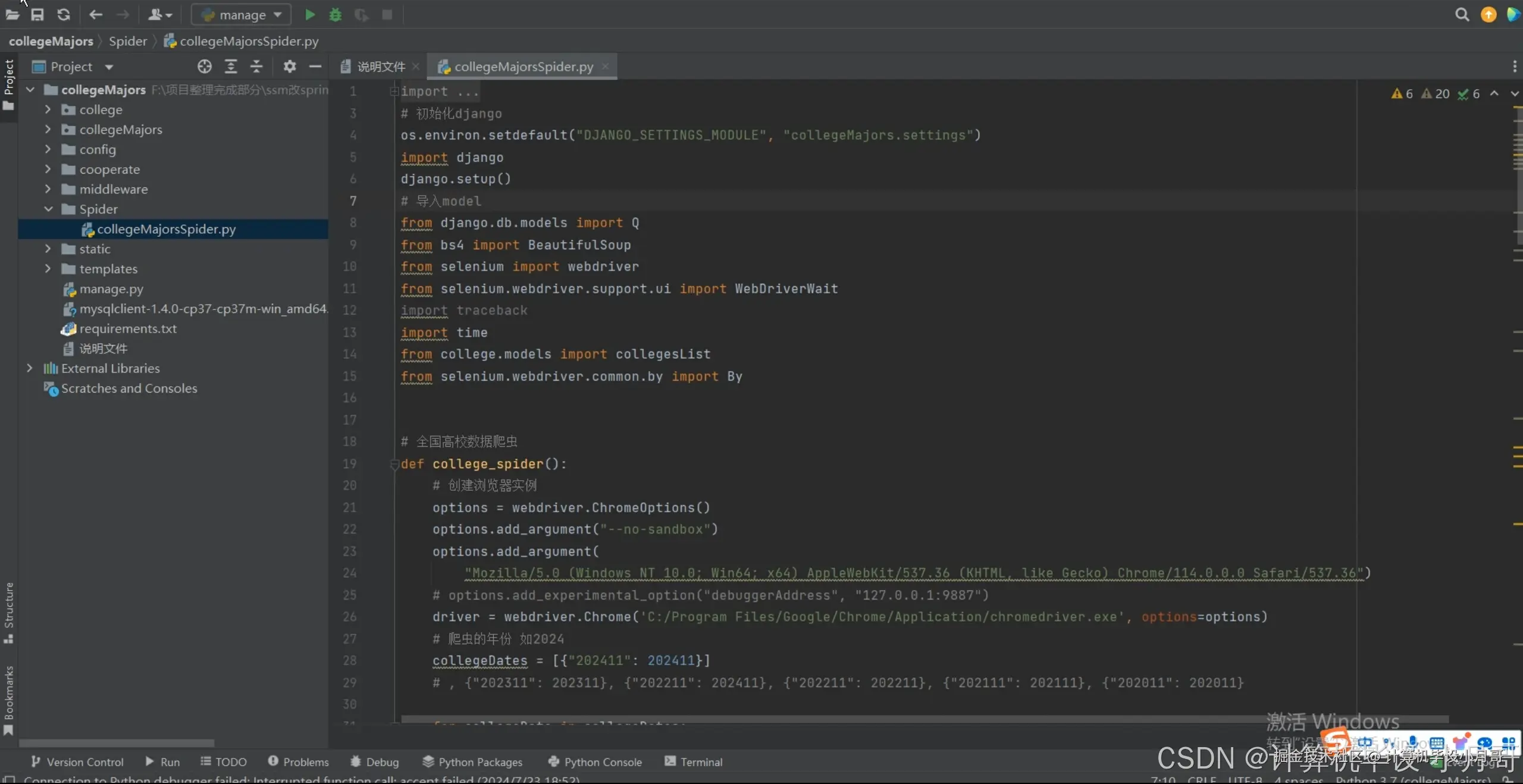Click the Save All disk icon
The image size is (1523, 784).
37,15
